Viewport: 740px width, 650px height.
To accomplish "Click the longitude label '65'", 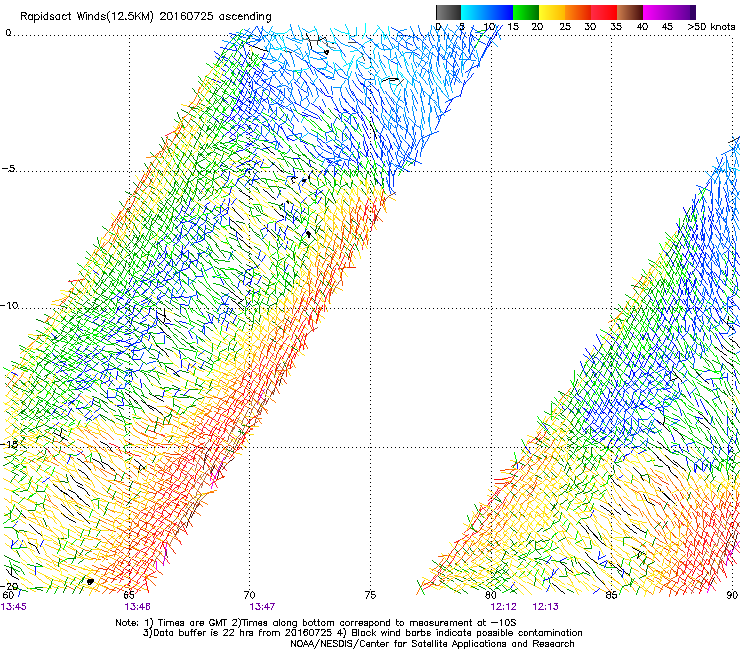I will click(x=129, y=595).
